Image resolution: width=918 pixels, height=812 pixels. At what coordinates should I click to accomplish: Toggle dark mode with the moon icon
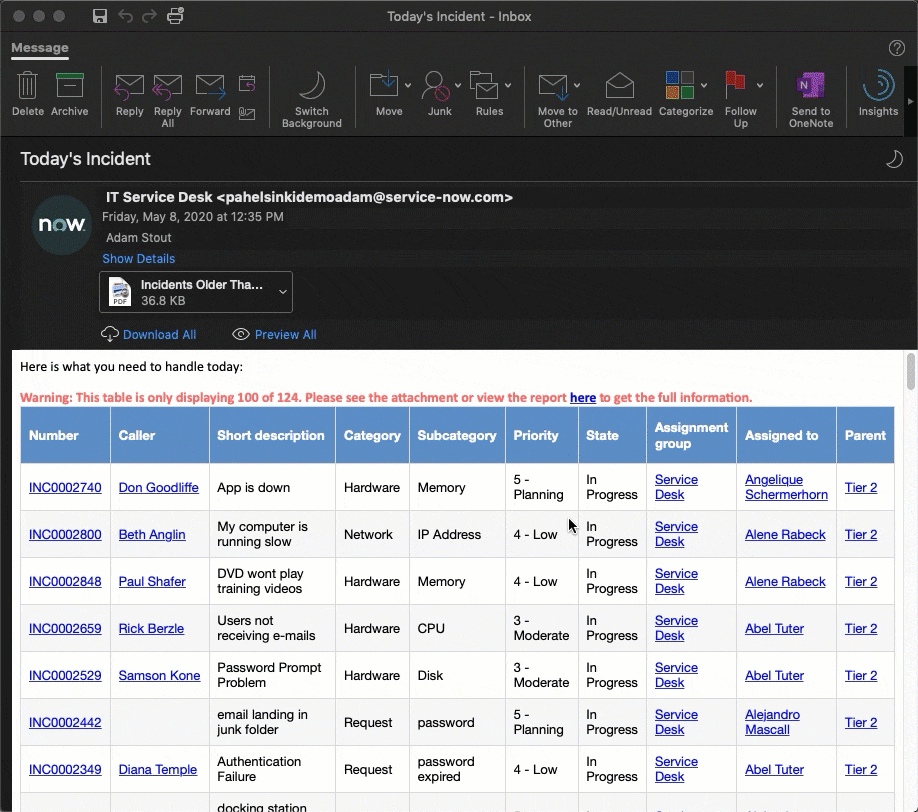[892, 158]
